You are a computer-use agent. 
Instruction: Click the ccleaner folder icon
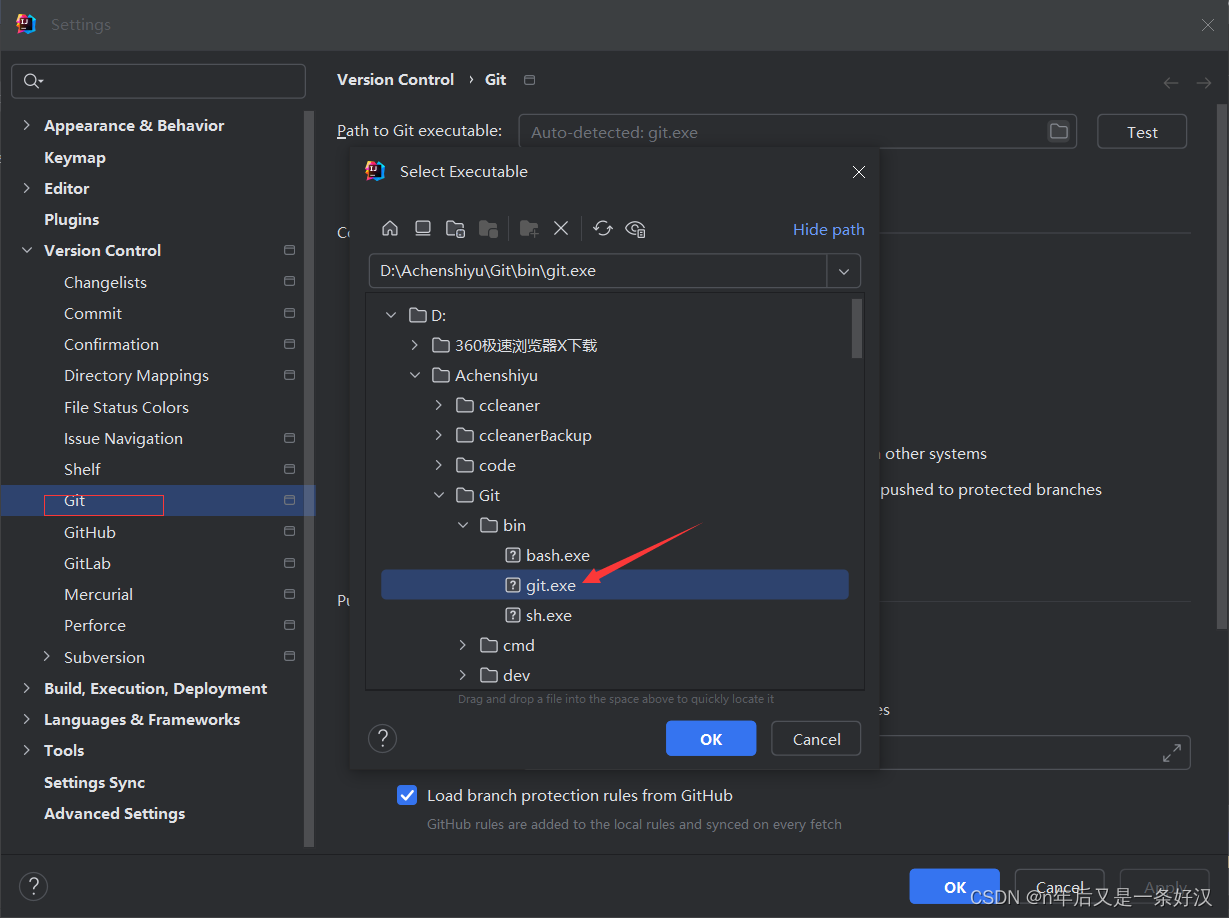[x=464, y=405]
